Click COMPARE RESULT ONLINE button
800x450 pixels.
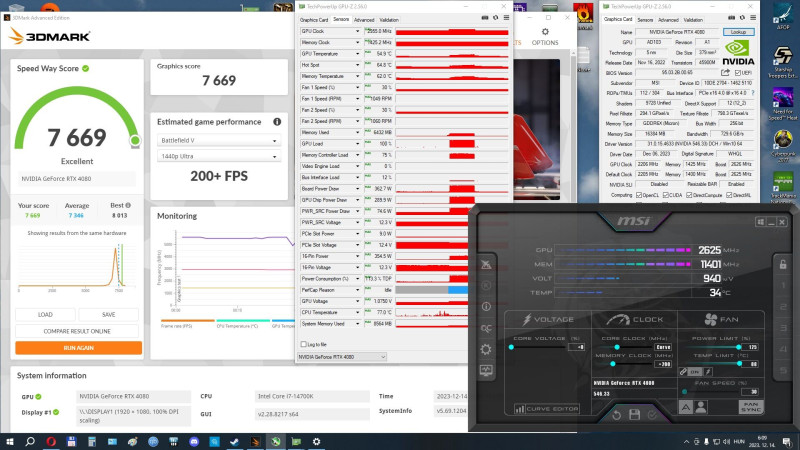coord(77,331)
